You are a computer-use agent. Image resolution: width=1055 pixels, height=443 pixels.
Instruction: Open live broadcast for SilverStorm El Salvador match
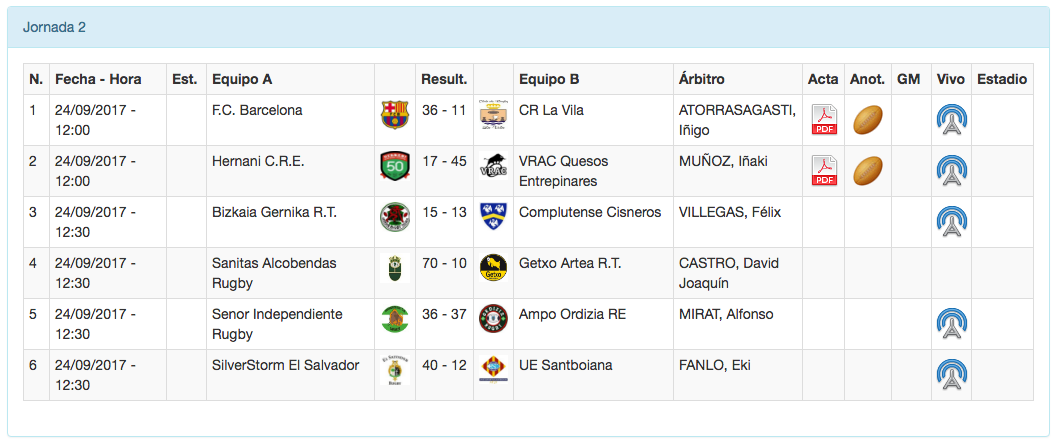coord(951,375)
